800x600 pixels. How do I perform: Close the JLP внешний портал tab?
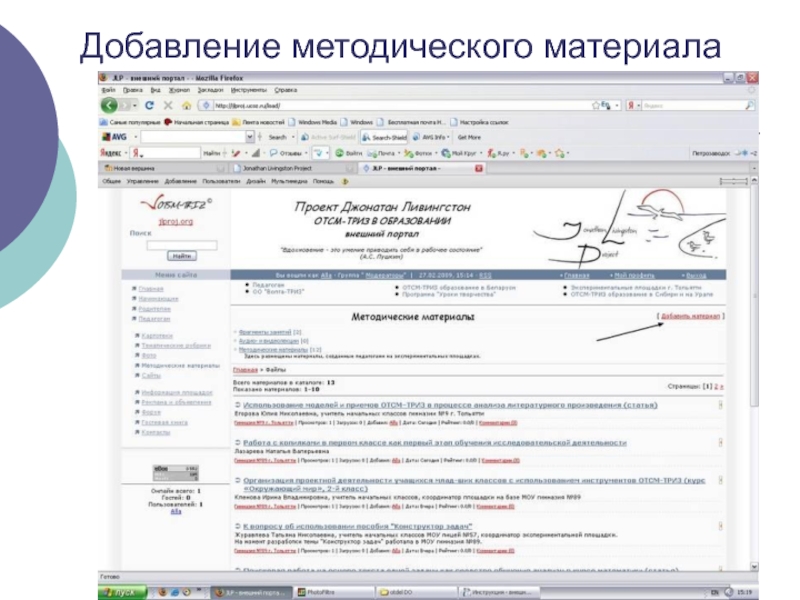coord(479,168)
